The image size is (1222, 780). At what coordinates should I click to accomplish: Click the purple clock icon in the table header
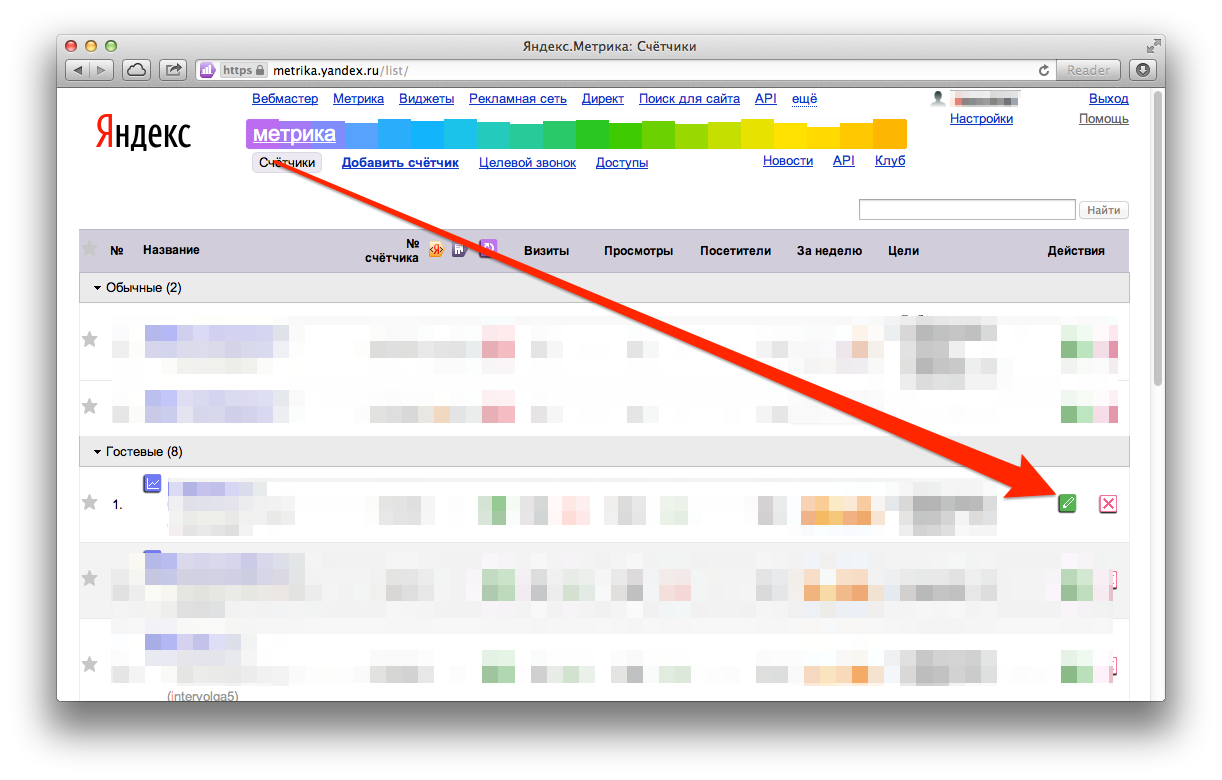point(488,249)
